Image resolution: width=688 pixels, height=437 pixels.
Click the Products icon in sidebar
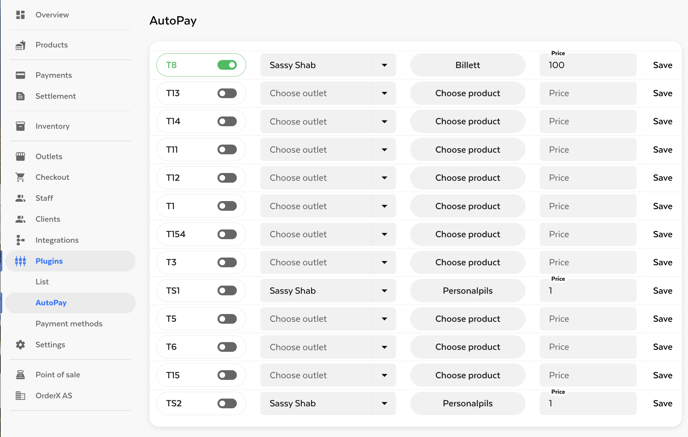coord(20,45)
